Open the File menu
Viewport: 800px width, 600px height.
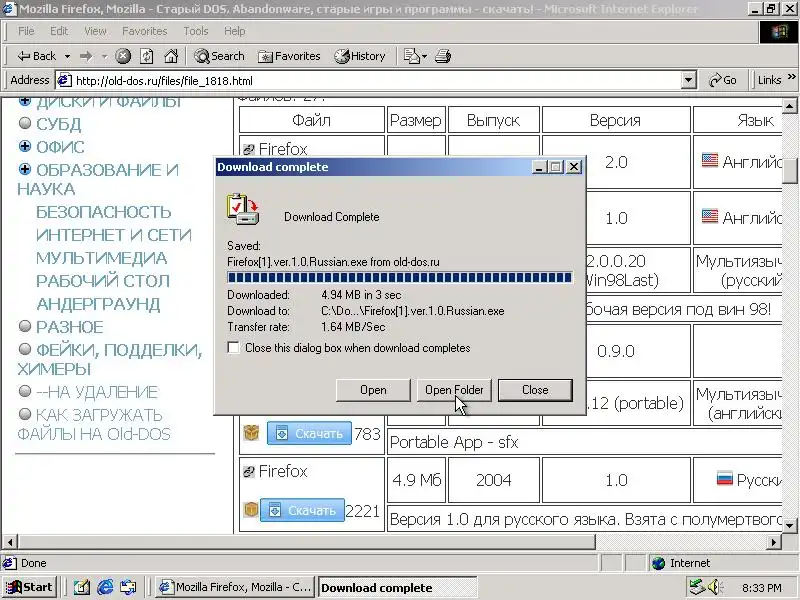click(26, 31)
